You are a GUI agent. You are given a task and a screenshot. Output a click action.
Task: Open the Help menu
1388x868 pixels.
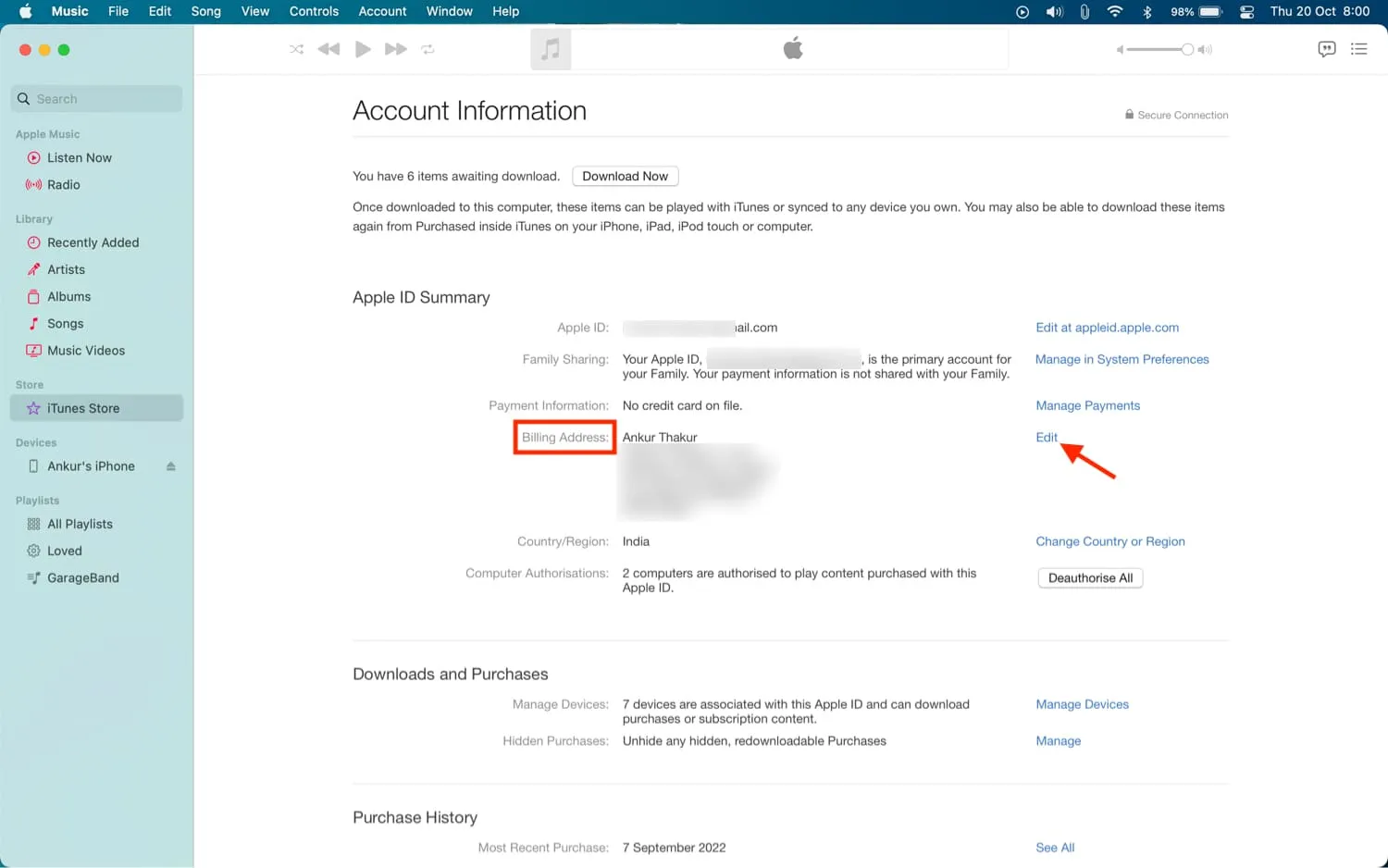click(x=505, y=11)
